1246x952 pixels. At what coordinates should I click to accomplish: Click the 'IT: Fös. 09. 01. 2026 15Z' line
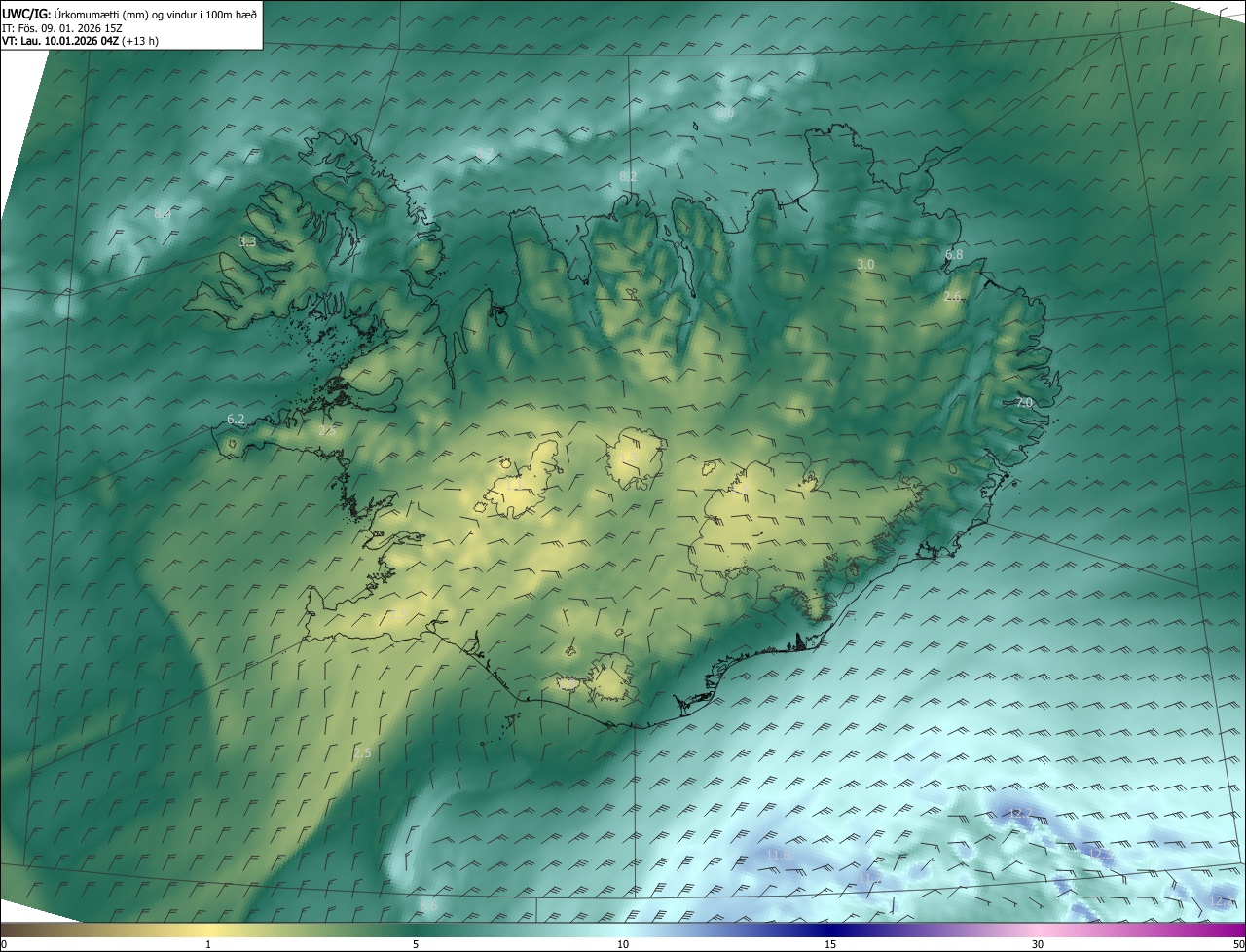pyautogui.click(x=62, y=27)
